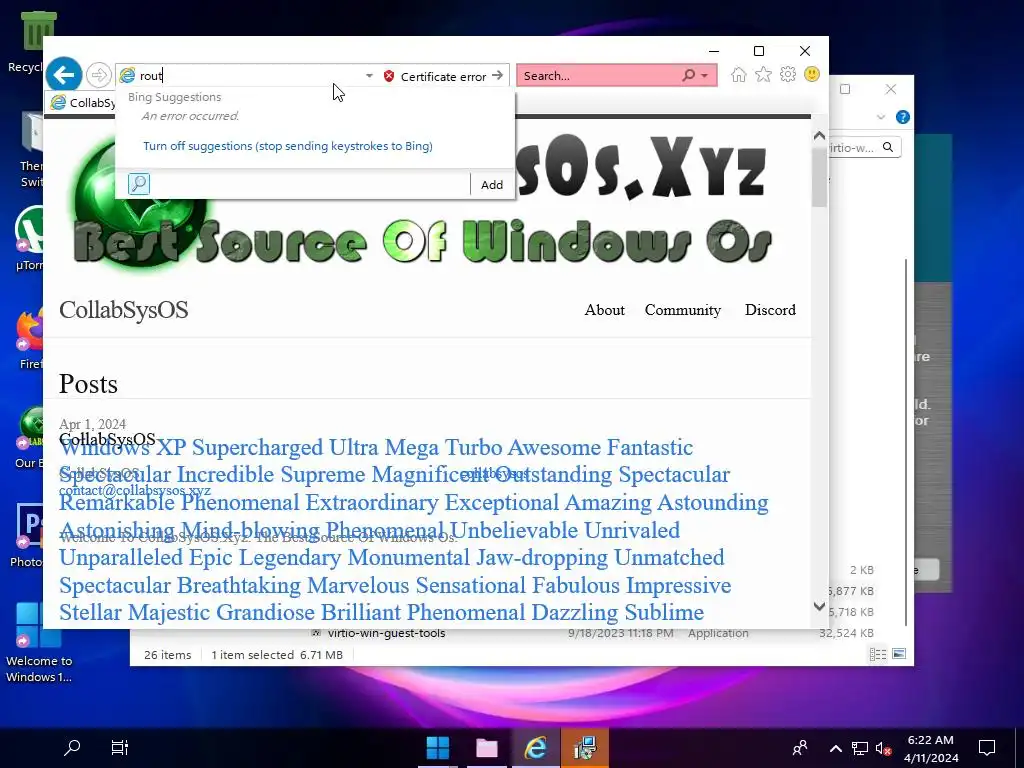Open the Windows XP Supercharged post link

point(414,530)
